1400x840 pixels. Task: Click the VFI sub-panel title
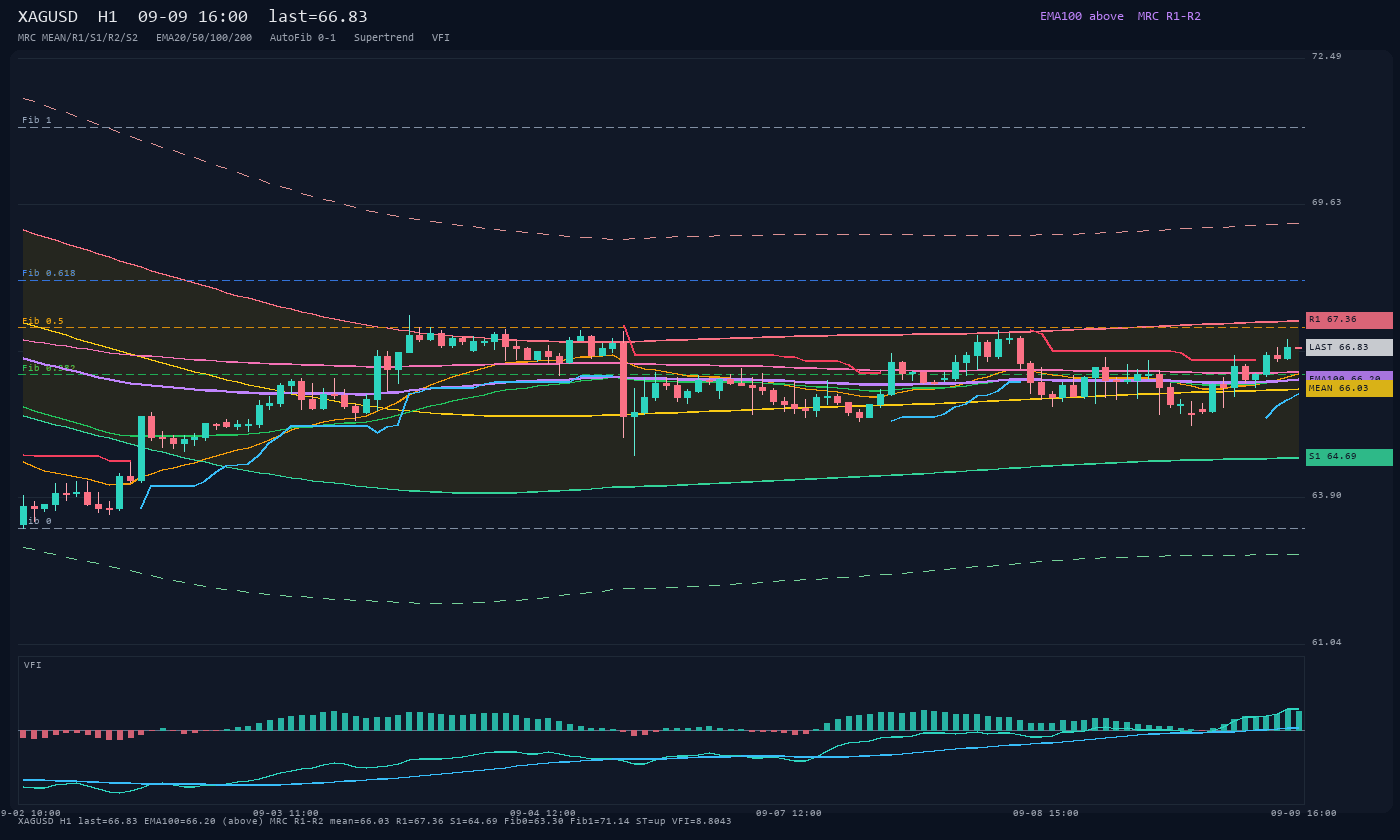click(x=33, y=665)
